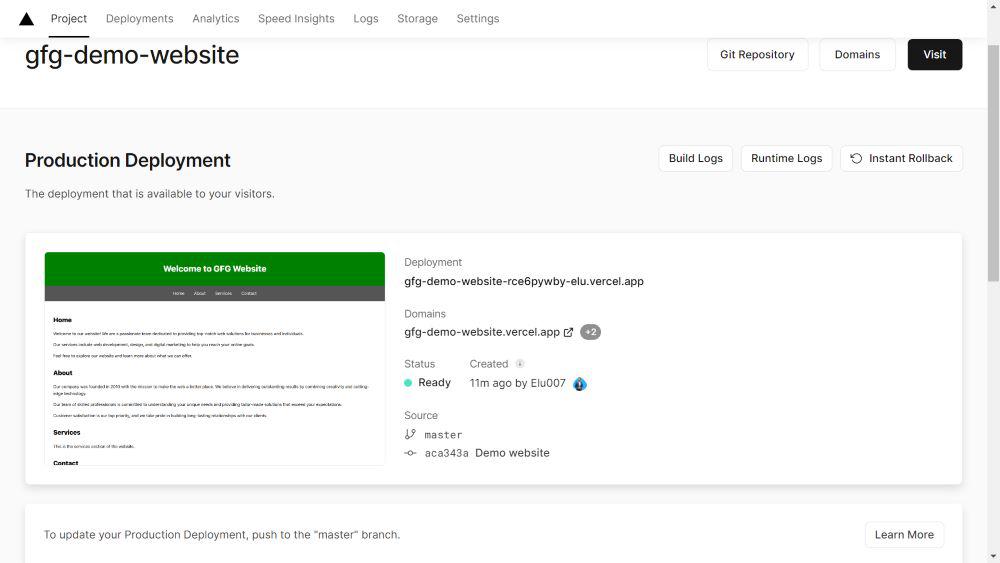Open Build Logs
1000x563 pixels.
click(x=695, y=158)
